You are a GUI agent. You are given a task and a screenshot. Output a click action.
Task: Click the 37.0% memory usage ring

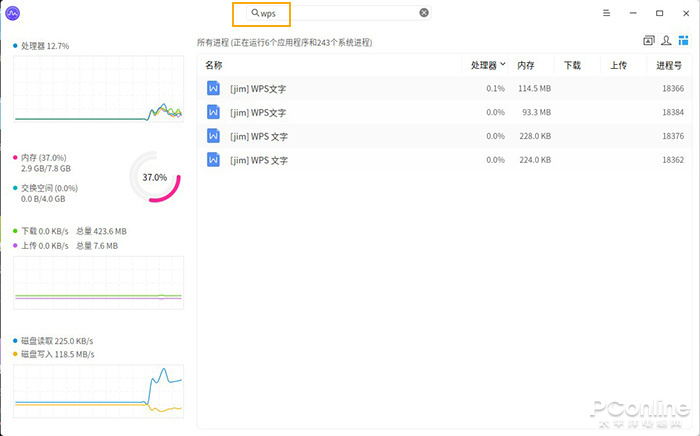coord(154,177)
